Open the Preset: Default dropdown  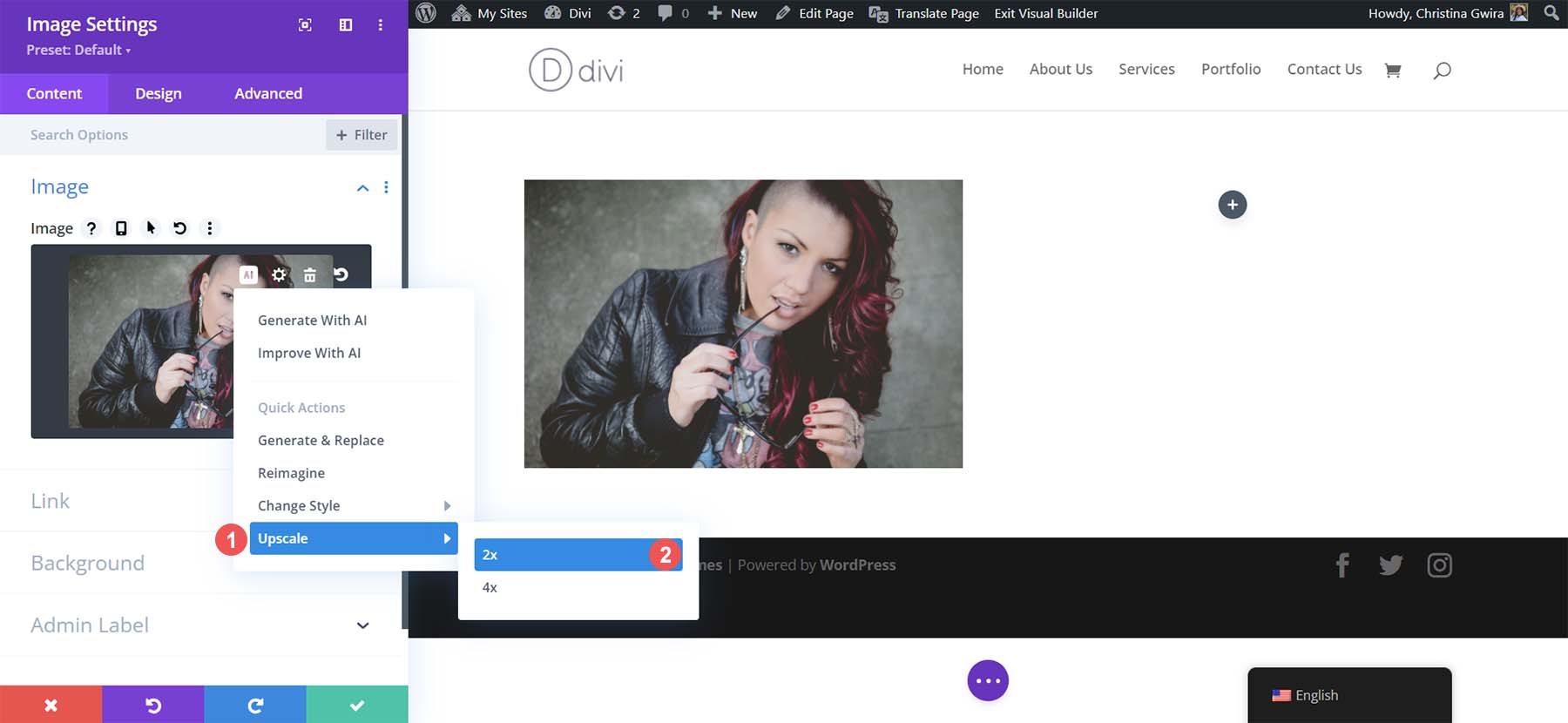coord(78,51)
